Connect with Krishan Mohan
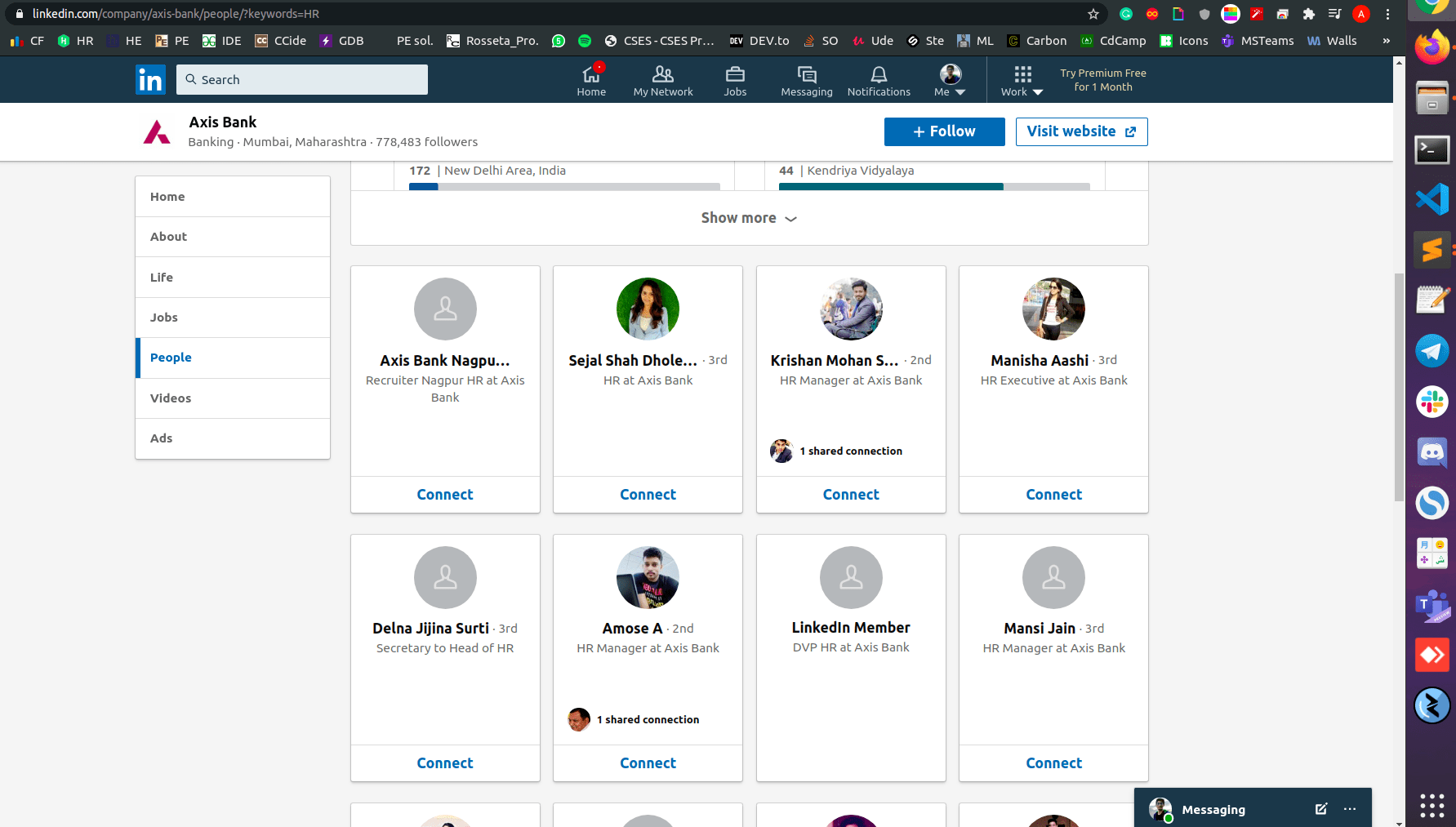Screen dimensions: 1456x827 851,495
